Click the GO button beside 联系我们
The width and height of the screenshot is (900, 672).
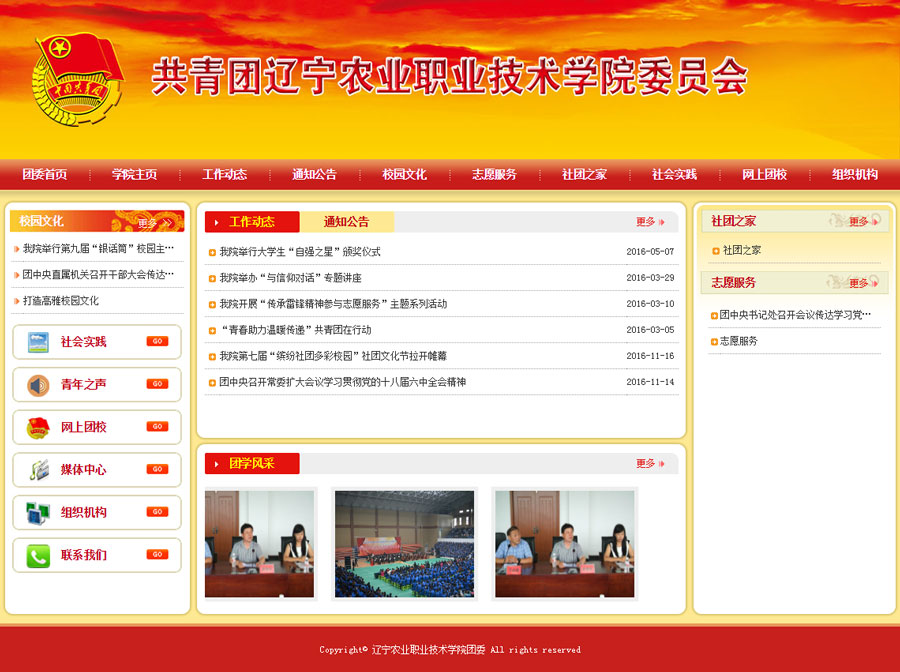pyautogui.click(x=157, y=554)
